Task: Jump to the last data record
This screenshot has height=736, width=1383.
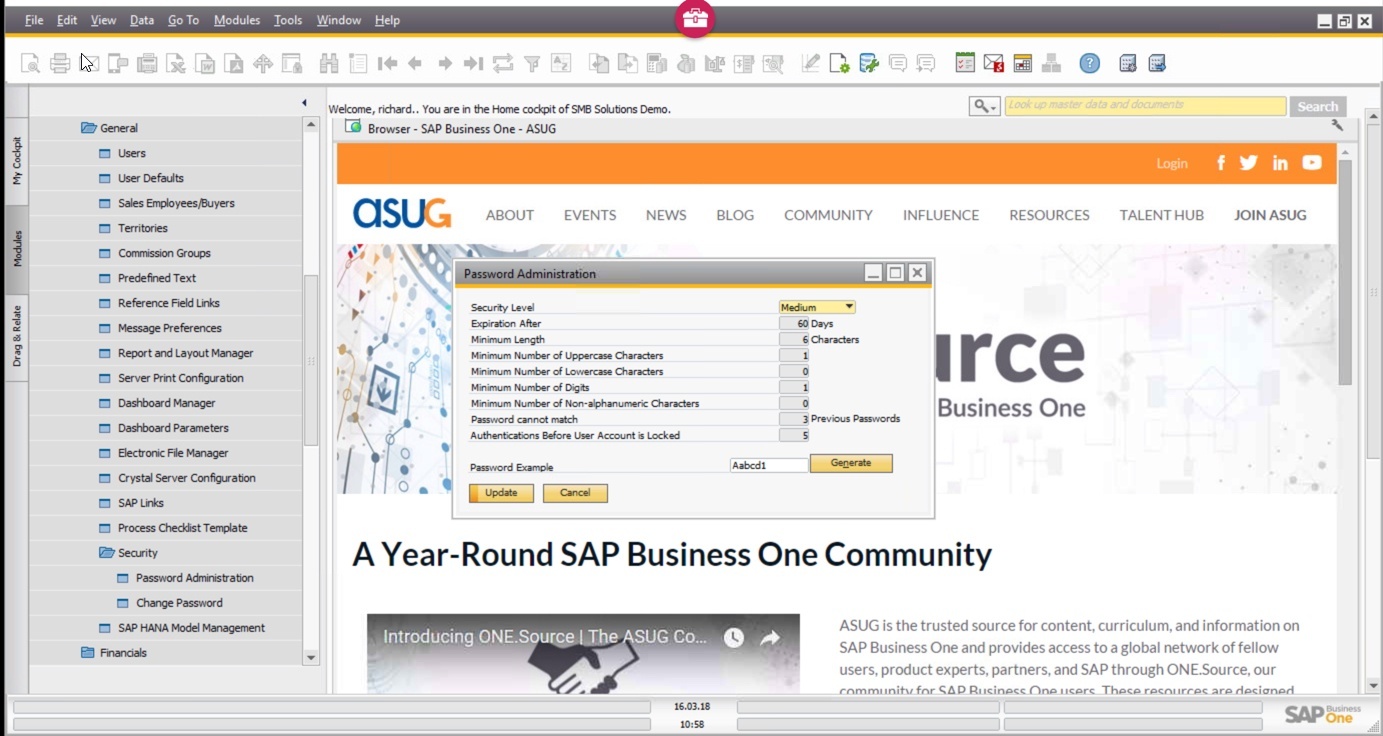Action: coord(474,64)
